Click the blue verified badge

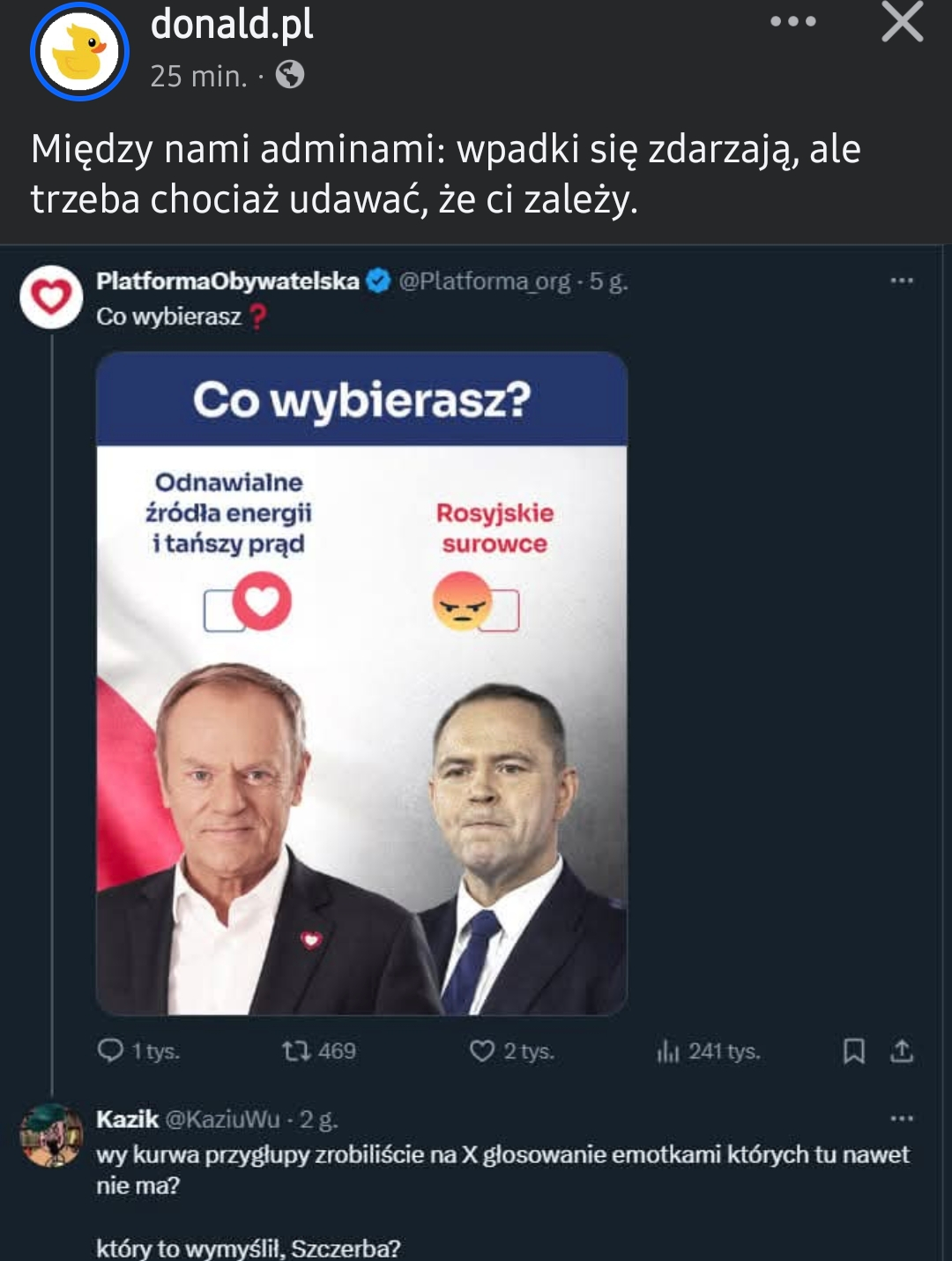[x=378, y=281]
